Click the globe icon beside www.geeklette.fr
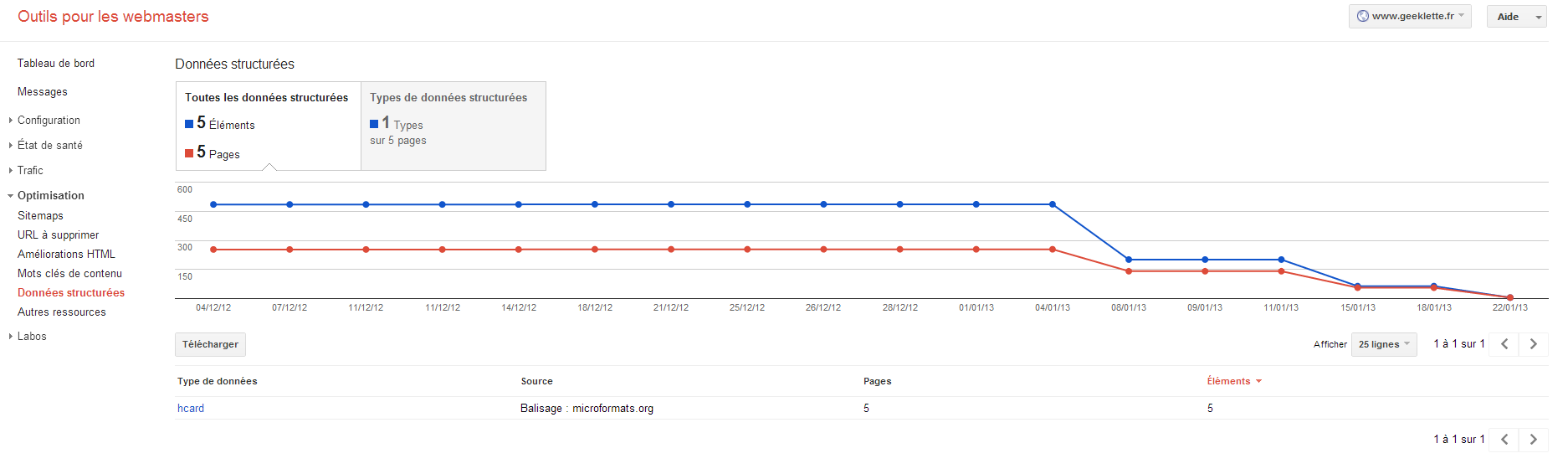This screenshot has width=1568, height=474. 1362,16
